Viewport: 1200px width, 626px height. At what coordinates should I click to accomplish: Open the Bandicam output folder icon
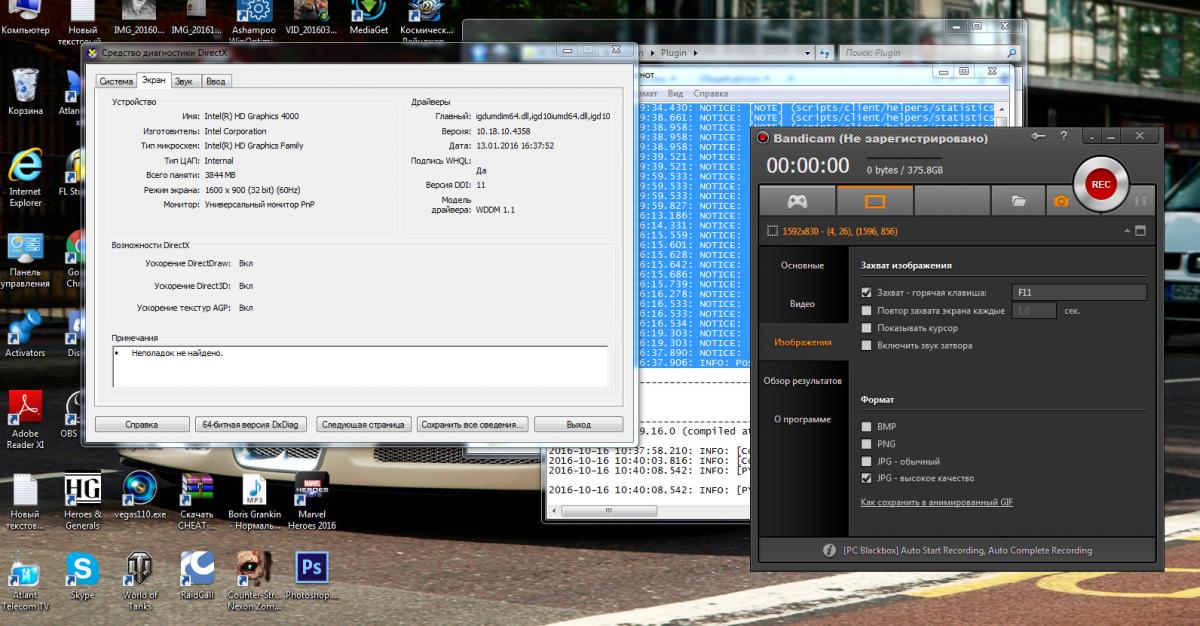coord(1018,201)
